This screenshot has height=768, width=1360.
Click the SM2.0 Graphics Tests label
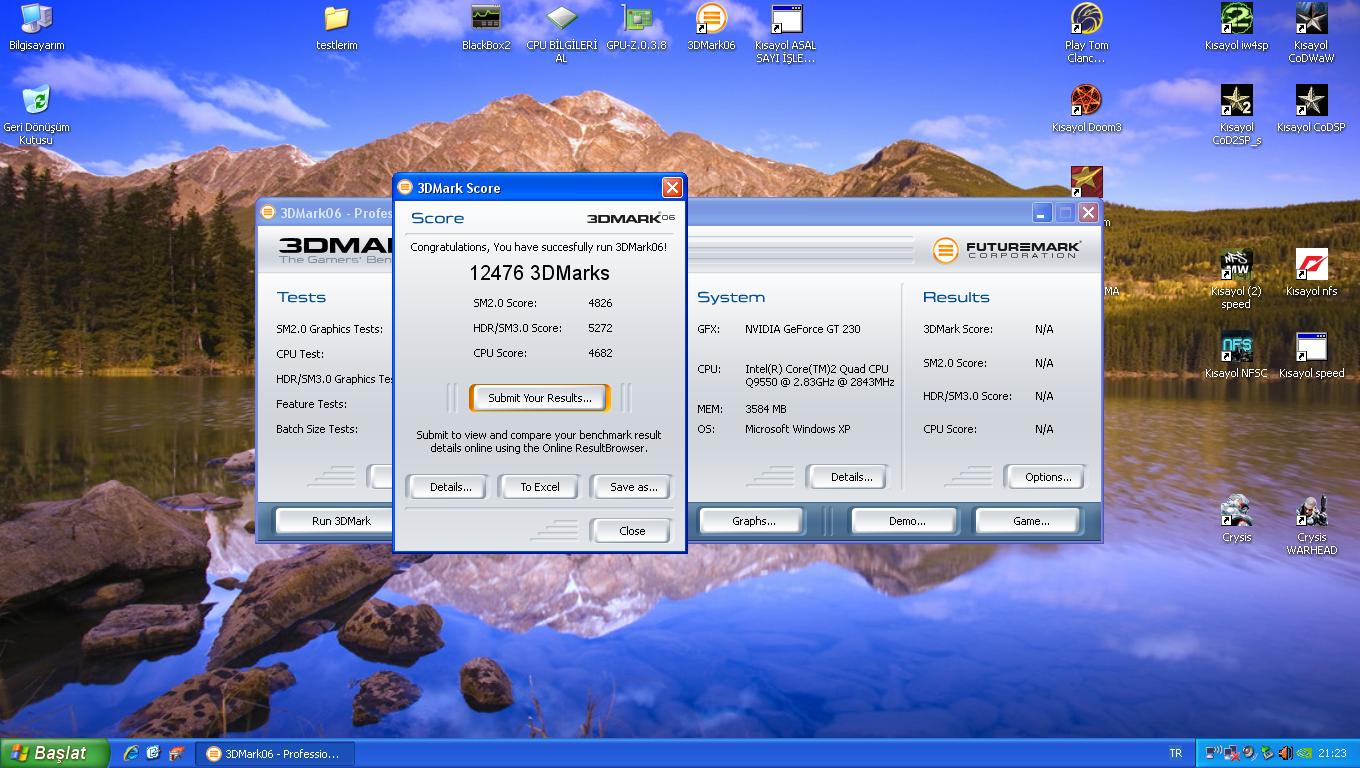(x=329, y=329)
